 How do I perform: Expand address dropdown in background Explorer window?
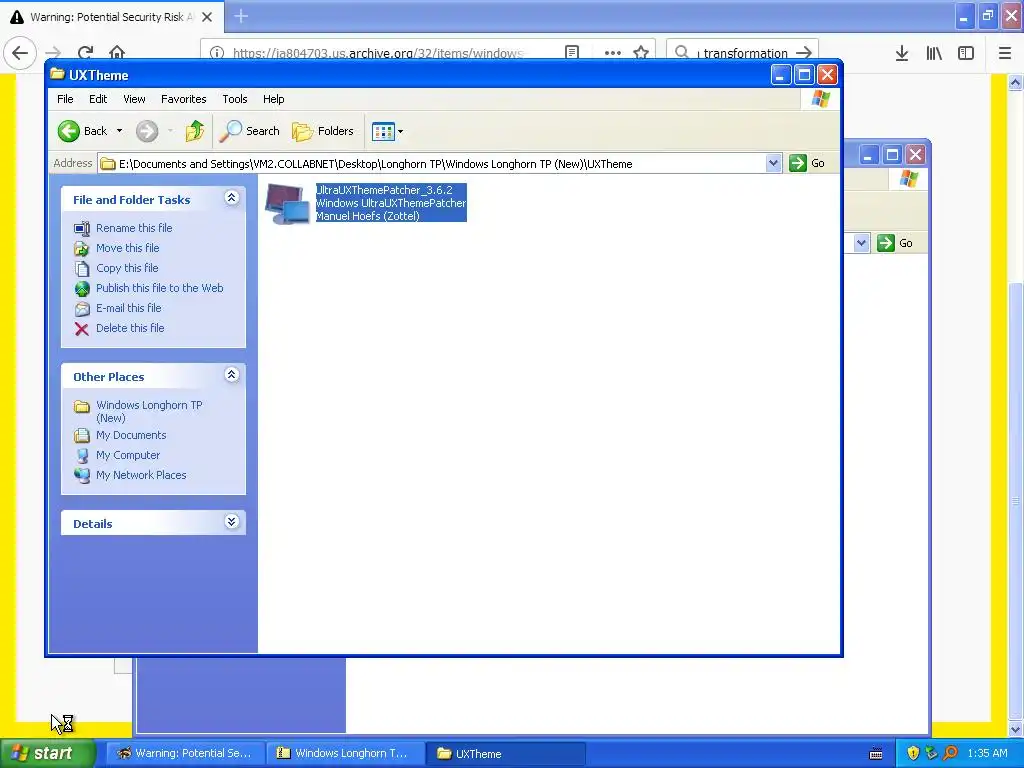click(861, 243)
